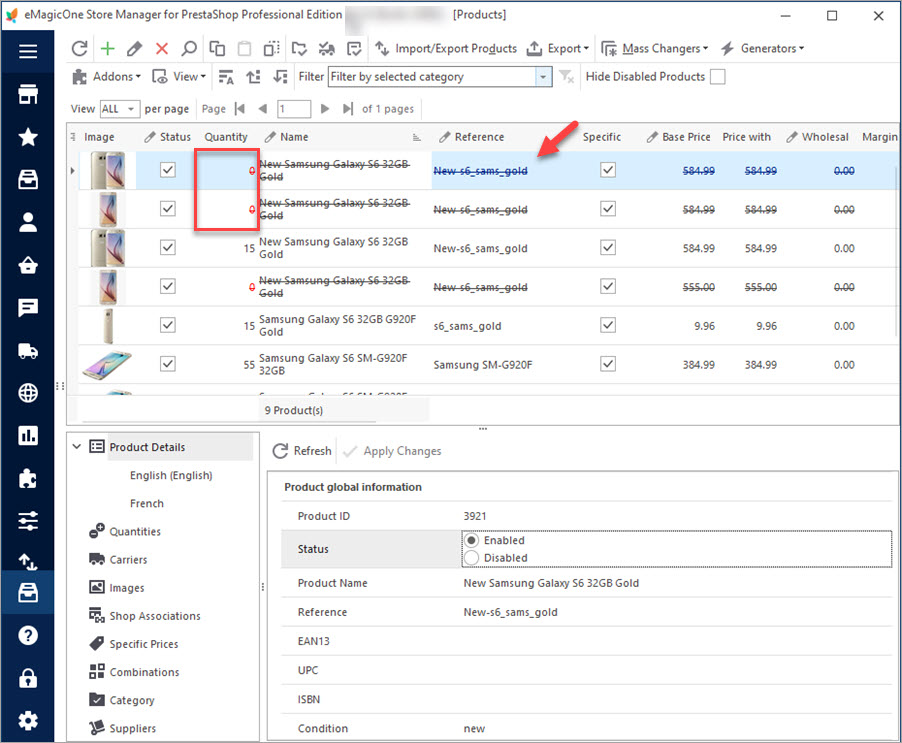Image resolution: width=902 pixels, height=743 pixels.
Task: Edit product using the pencil icon
Action: [135, 49]
